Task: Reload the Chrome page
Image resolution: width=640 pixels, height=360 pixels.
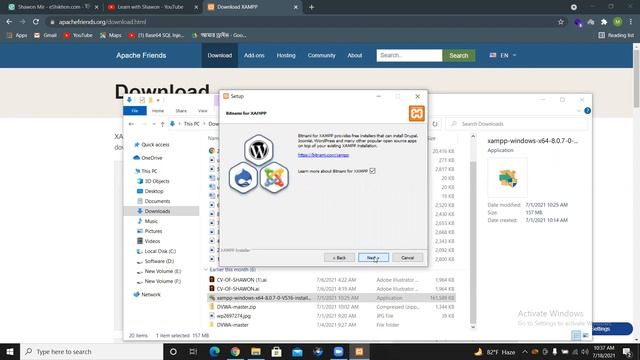Action: click(x=36, y=22)
